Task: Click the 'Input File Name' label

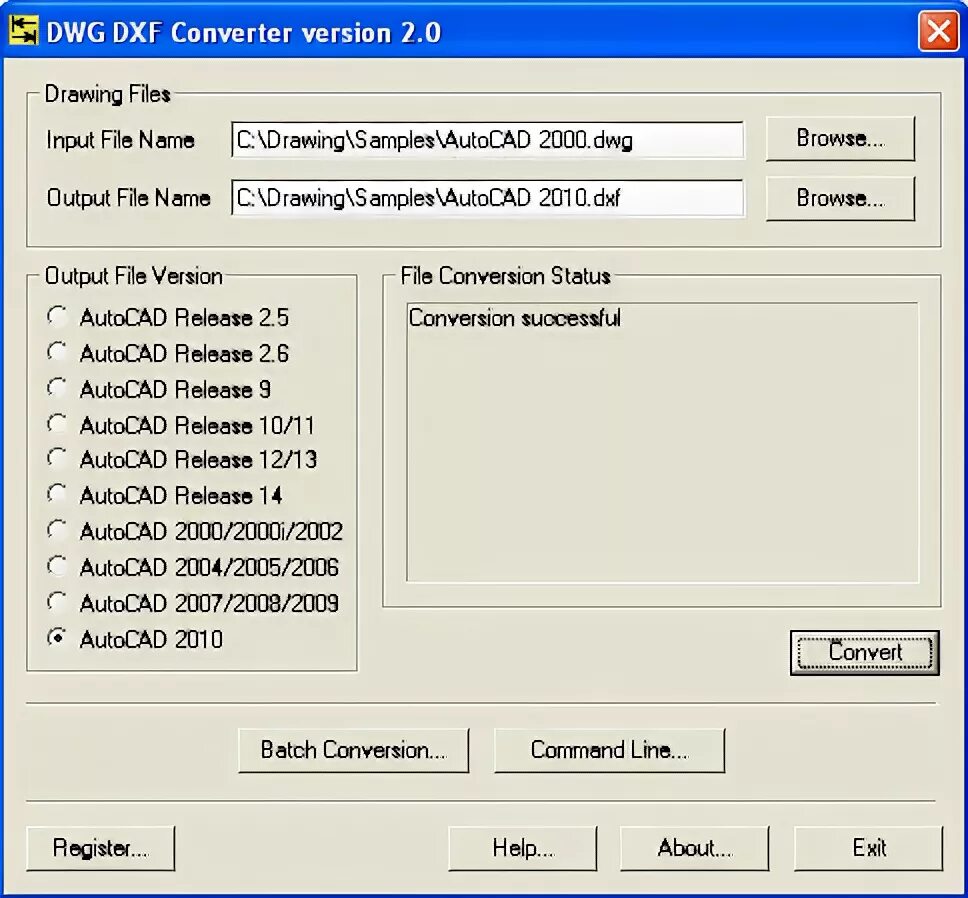Action: pos(120,140)
